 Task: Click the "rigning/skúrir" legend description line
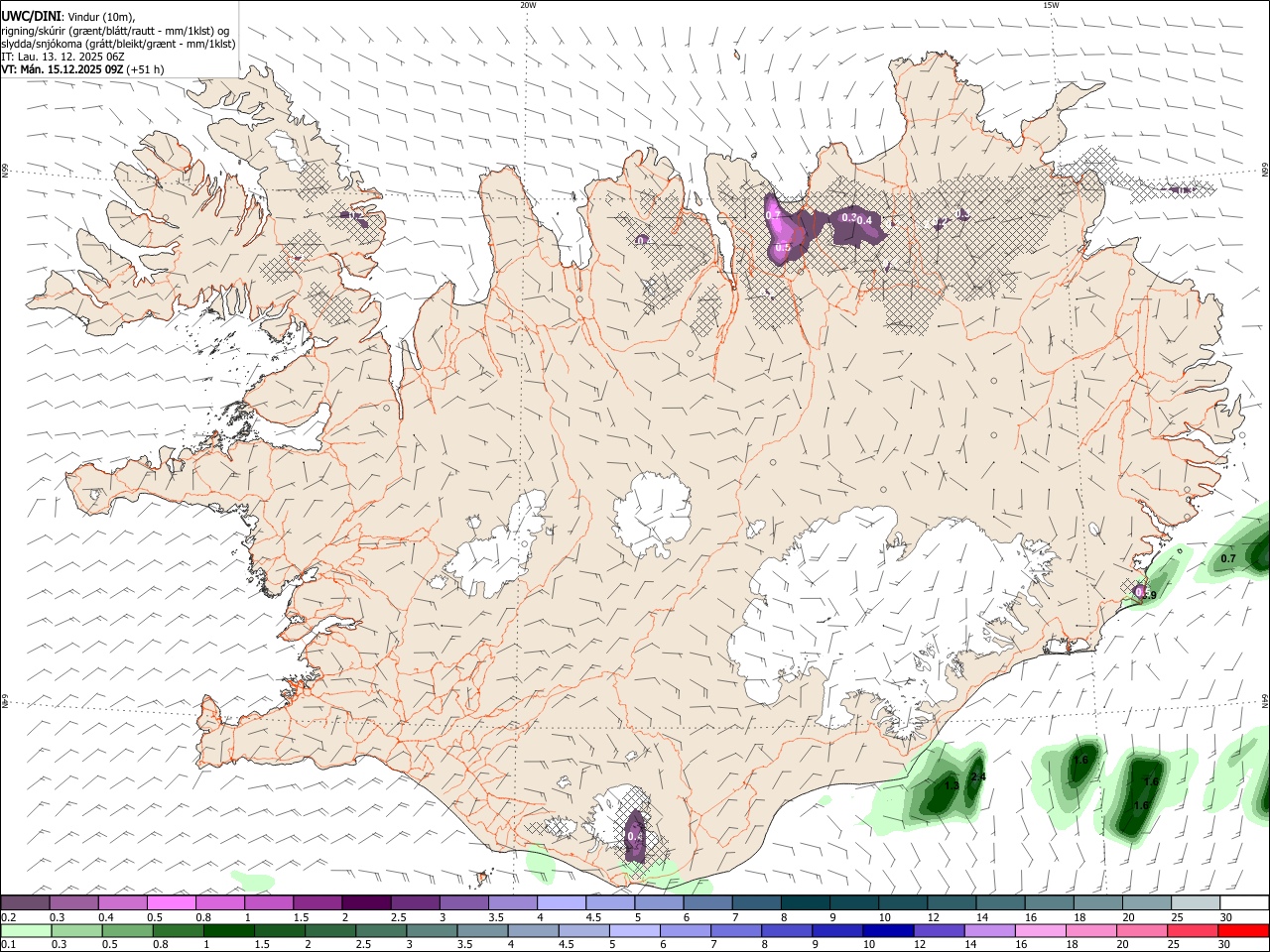(115, 30)
